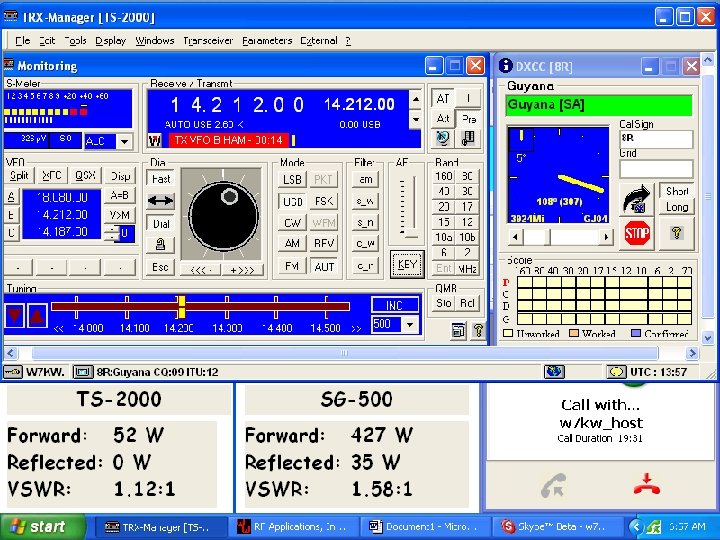Click the <<< - dial step button
Screen dimensions: 720x540
pos(200,270)
